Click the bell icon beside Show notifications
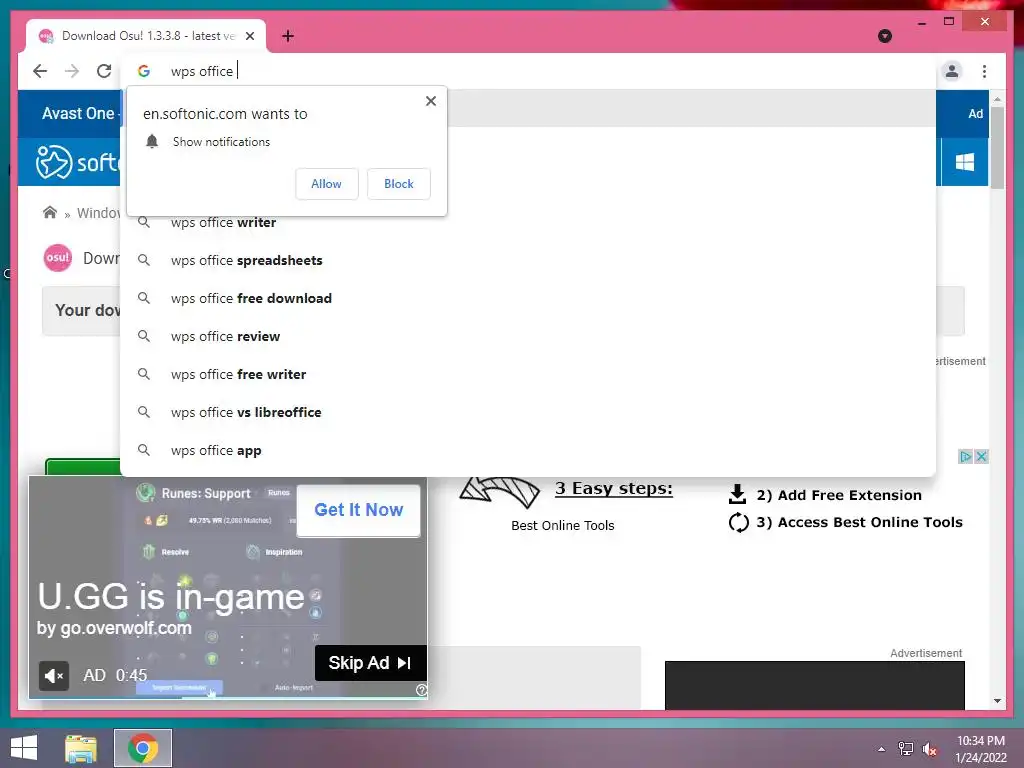This screenshot has width=1024, height=768. point(152,141)
